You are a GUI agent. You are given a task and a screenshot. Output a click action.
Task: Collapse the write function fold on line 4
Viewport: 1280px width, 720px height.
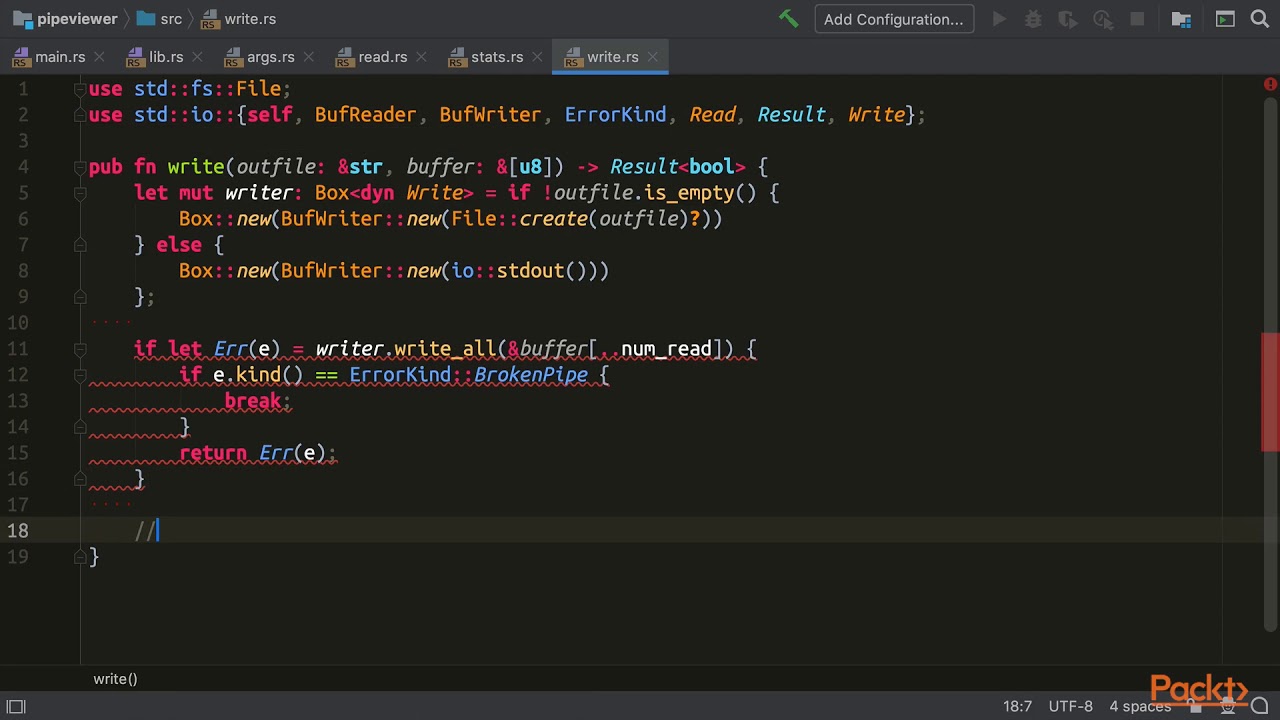[80, 167]
